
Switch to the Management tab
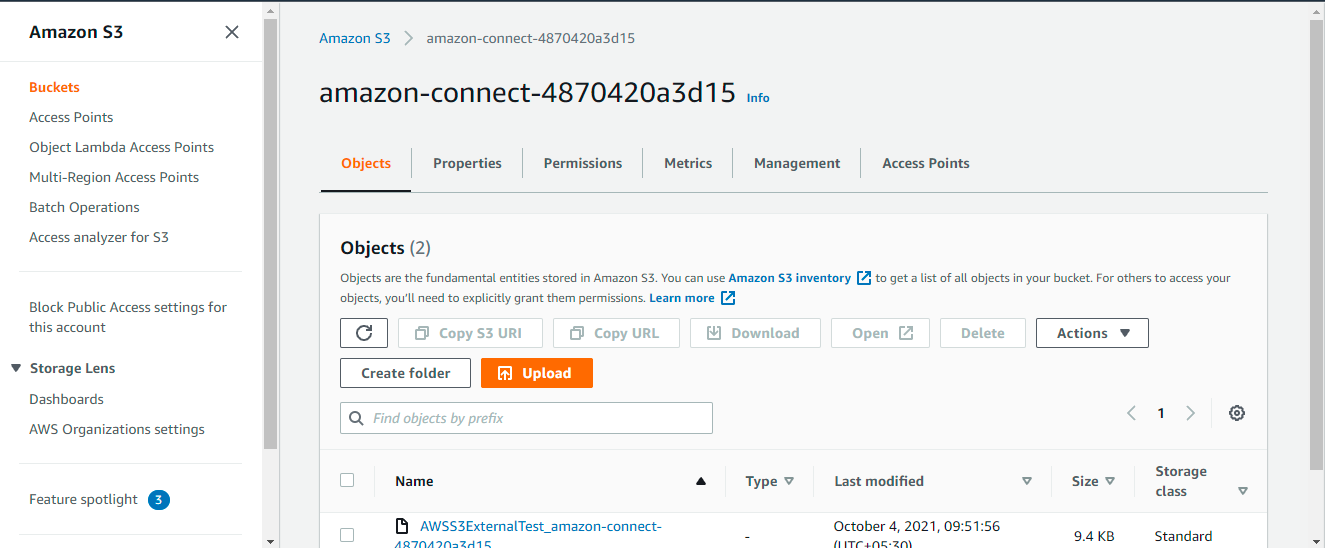[x=797, y=163]
